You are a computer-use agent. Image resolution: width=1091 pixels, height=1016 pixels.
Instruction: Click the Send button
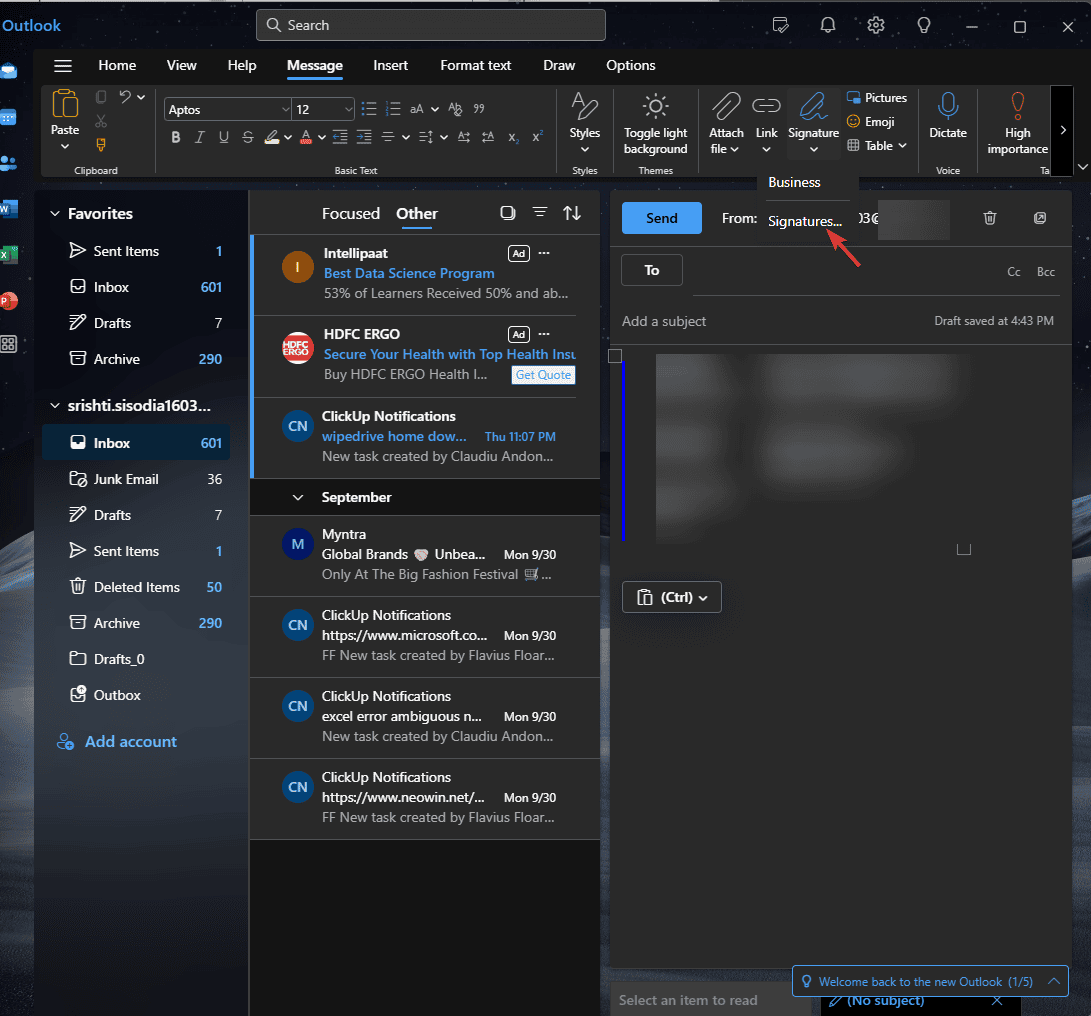click(x=662, y=219)
